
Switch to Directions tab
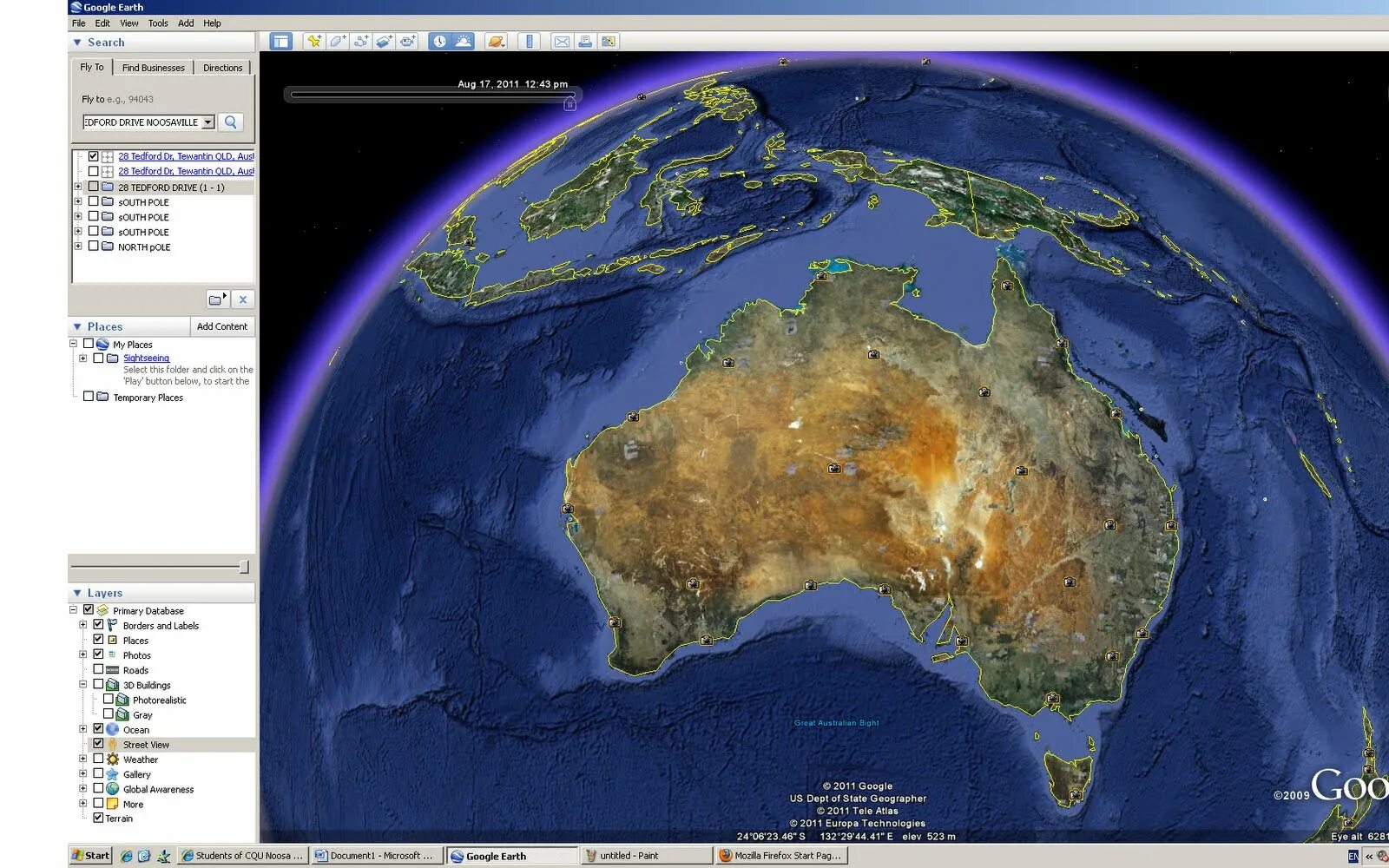pos(223,68)
